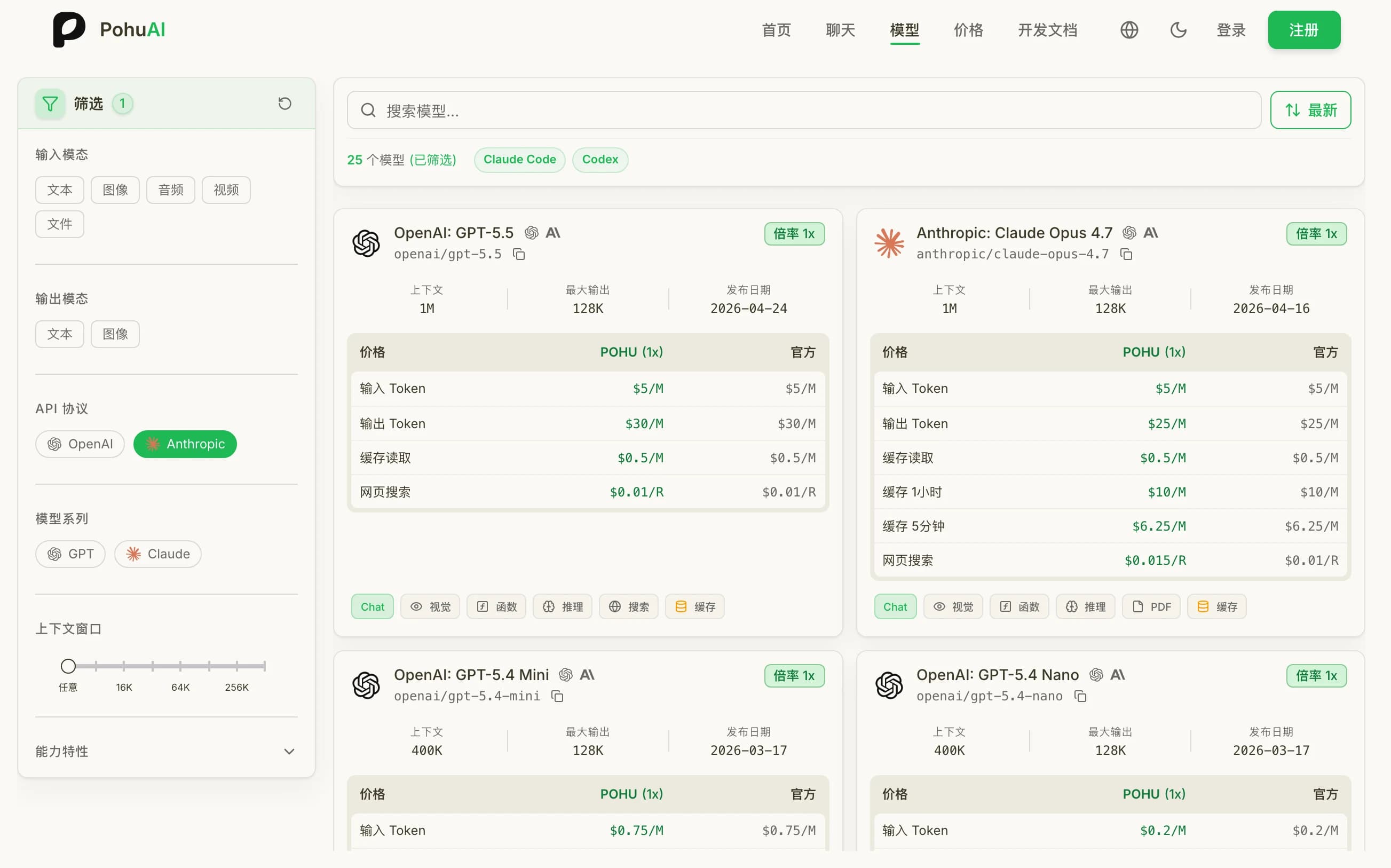Click Anthropic protocol icon beside Claude Opus 4.7 title
This screenshot has width=1391, height=868.
1151,233
